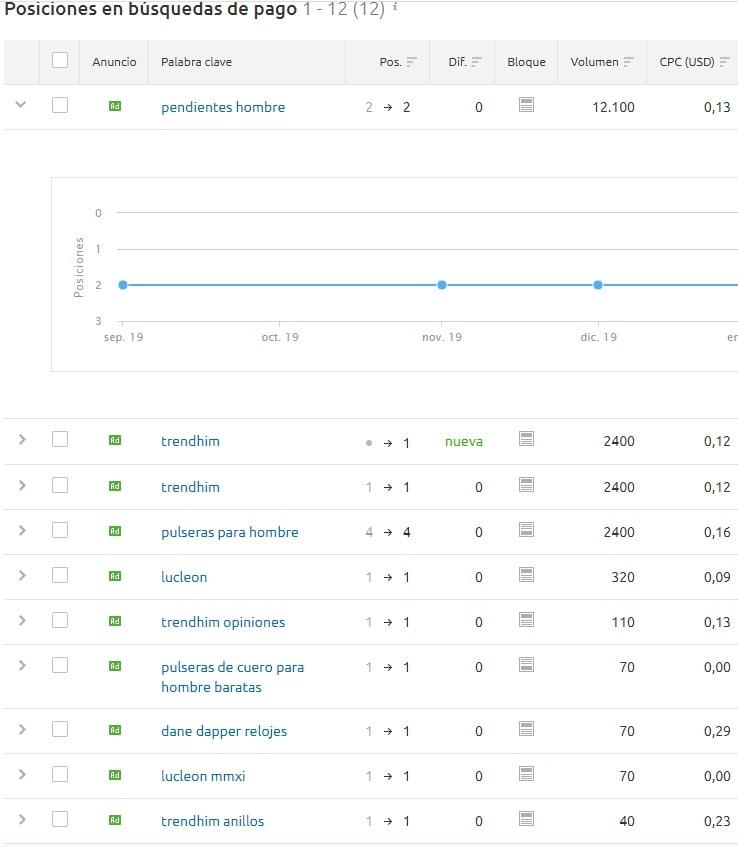
Task: Click the Palabra clave column header
Action: (x=196, y=62)
